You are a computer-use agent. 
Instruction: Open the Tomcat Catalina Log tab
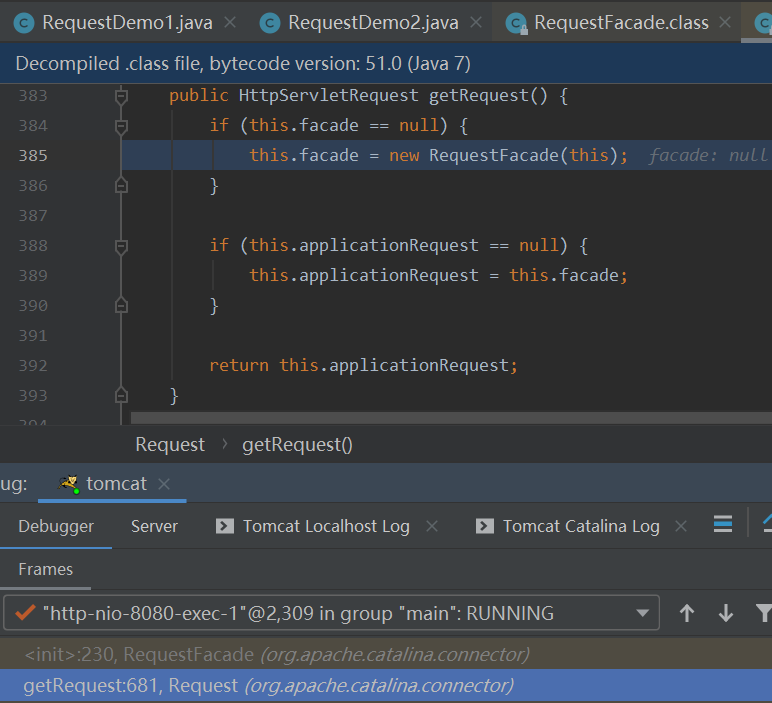[580, 526]
